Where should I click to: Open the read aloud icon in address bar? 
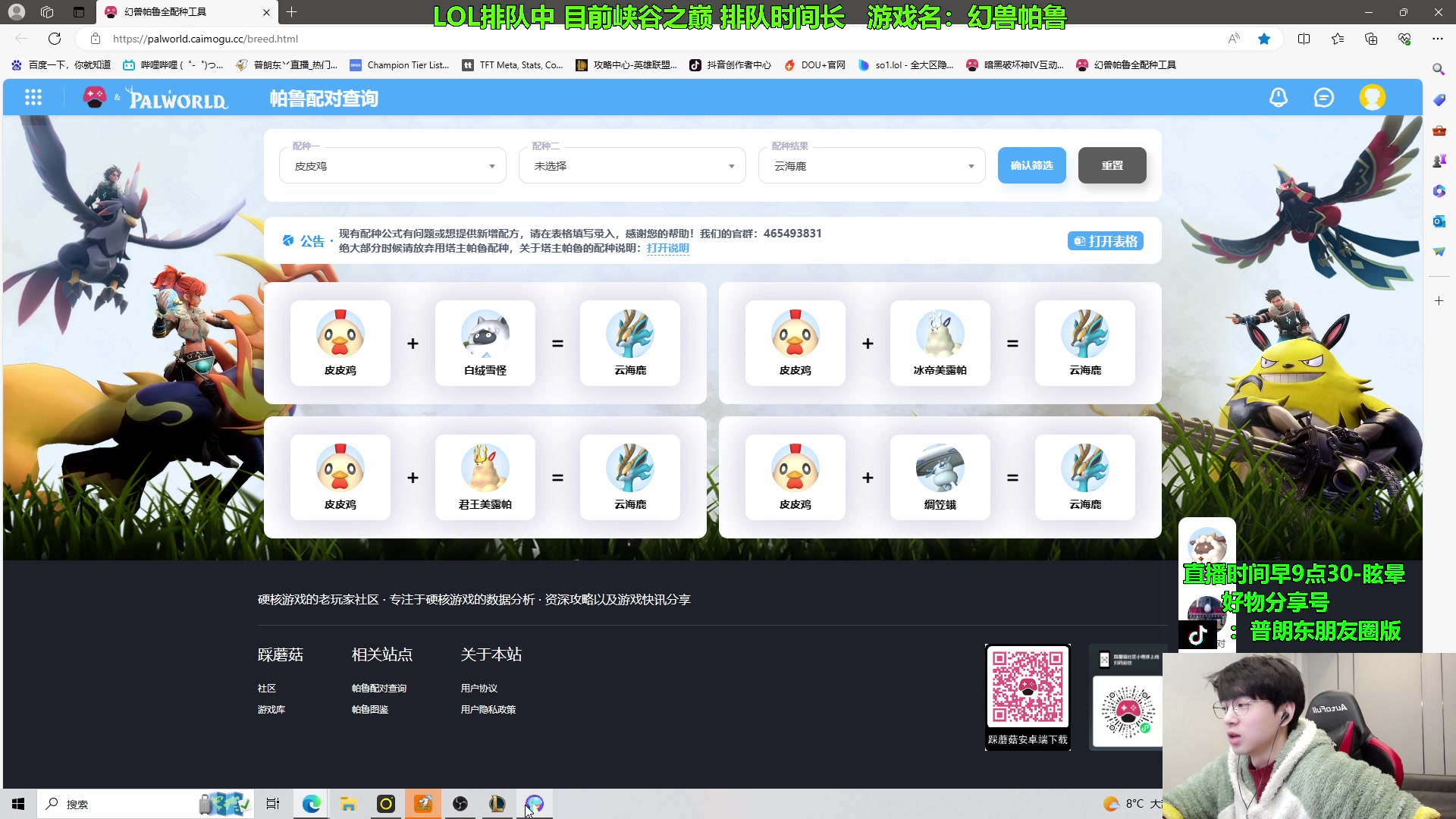(1234, 39)
